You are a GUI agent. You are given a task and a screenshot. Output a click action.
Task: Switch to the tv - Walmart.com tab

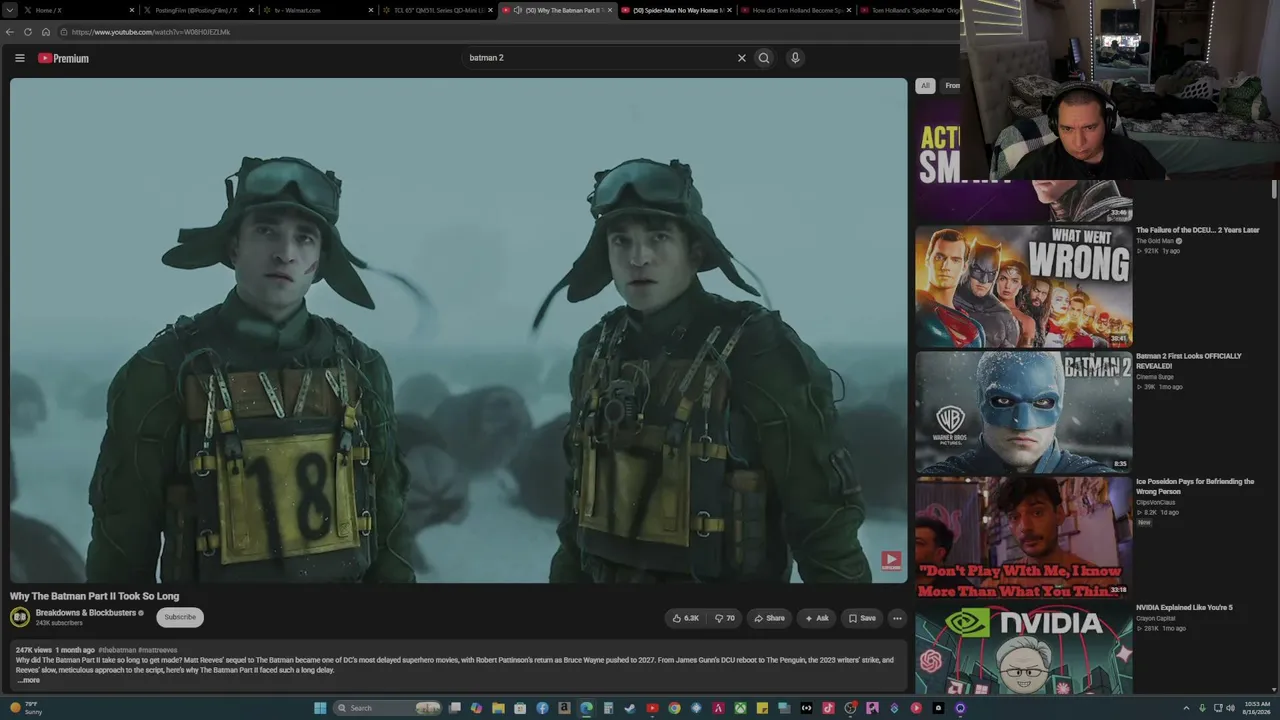coord(317,10)
